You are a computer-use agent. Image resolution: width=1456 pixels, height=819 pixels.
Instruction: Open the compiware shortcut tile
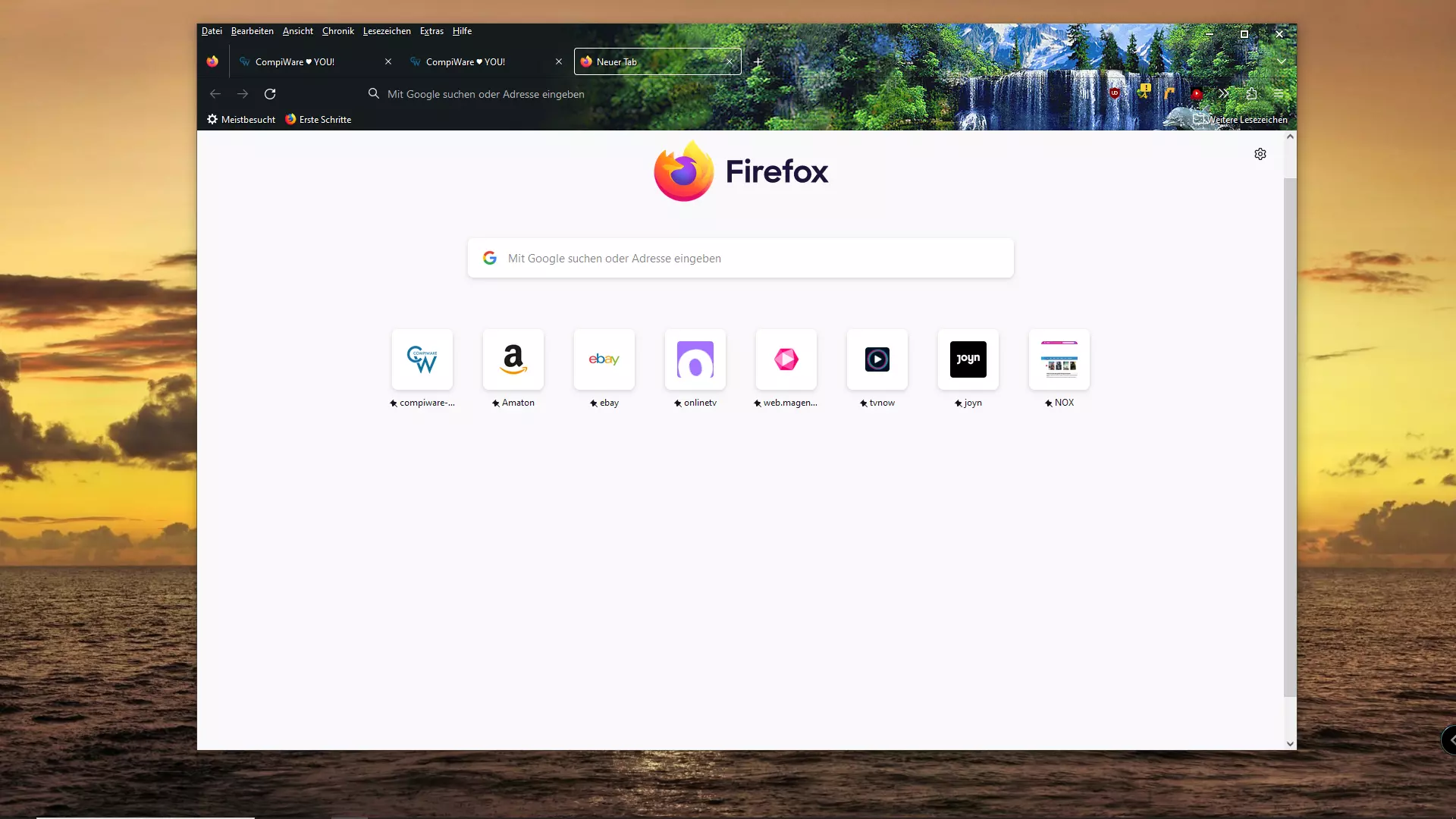tap(422, 359)
